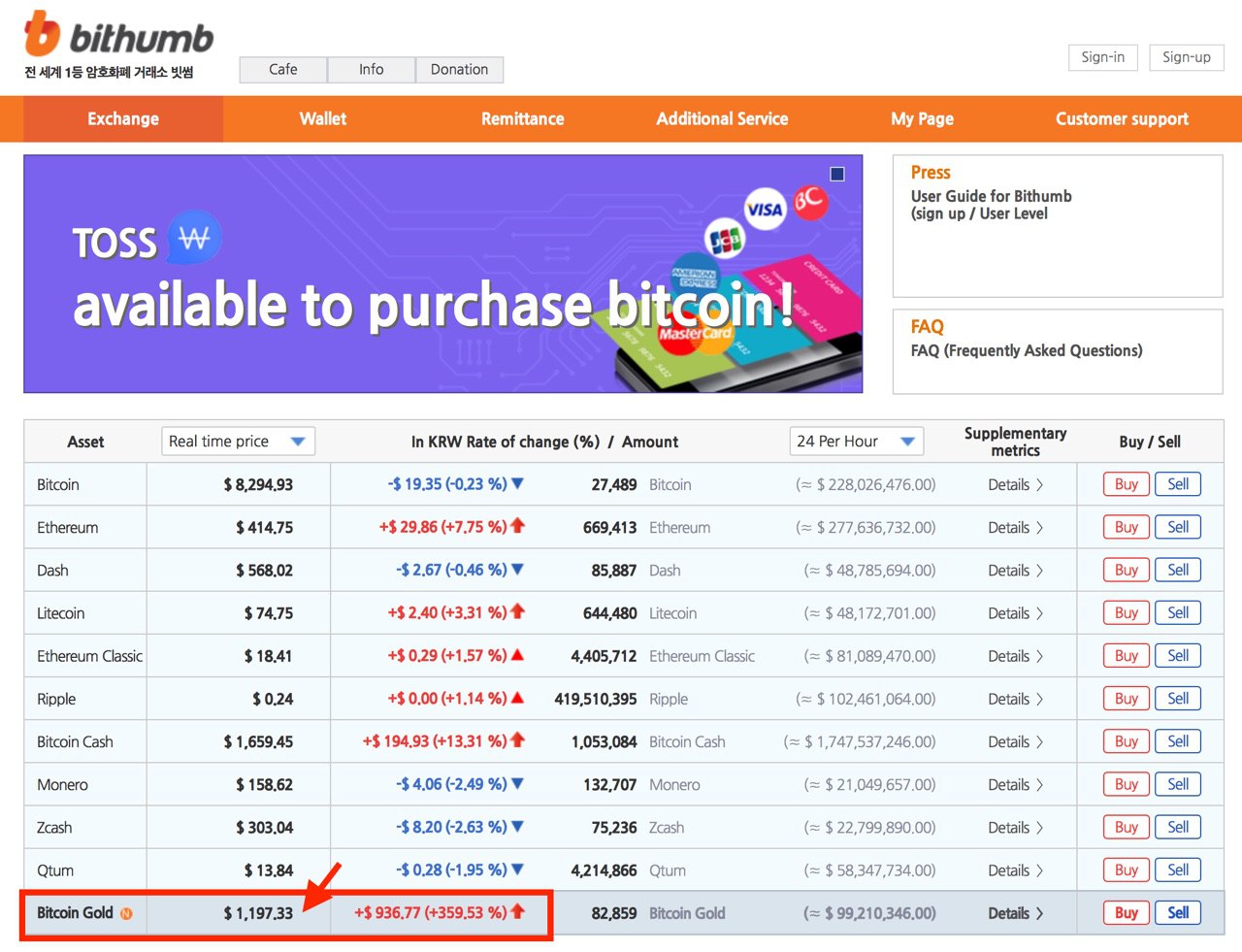Viewport: 1242px width, 952px height.
Task: Click Buy in the Ripple row
Action: point(1127,699)
